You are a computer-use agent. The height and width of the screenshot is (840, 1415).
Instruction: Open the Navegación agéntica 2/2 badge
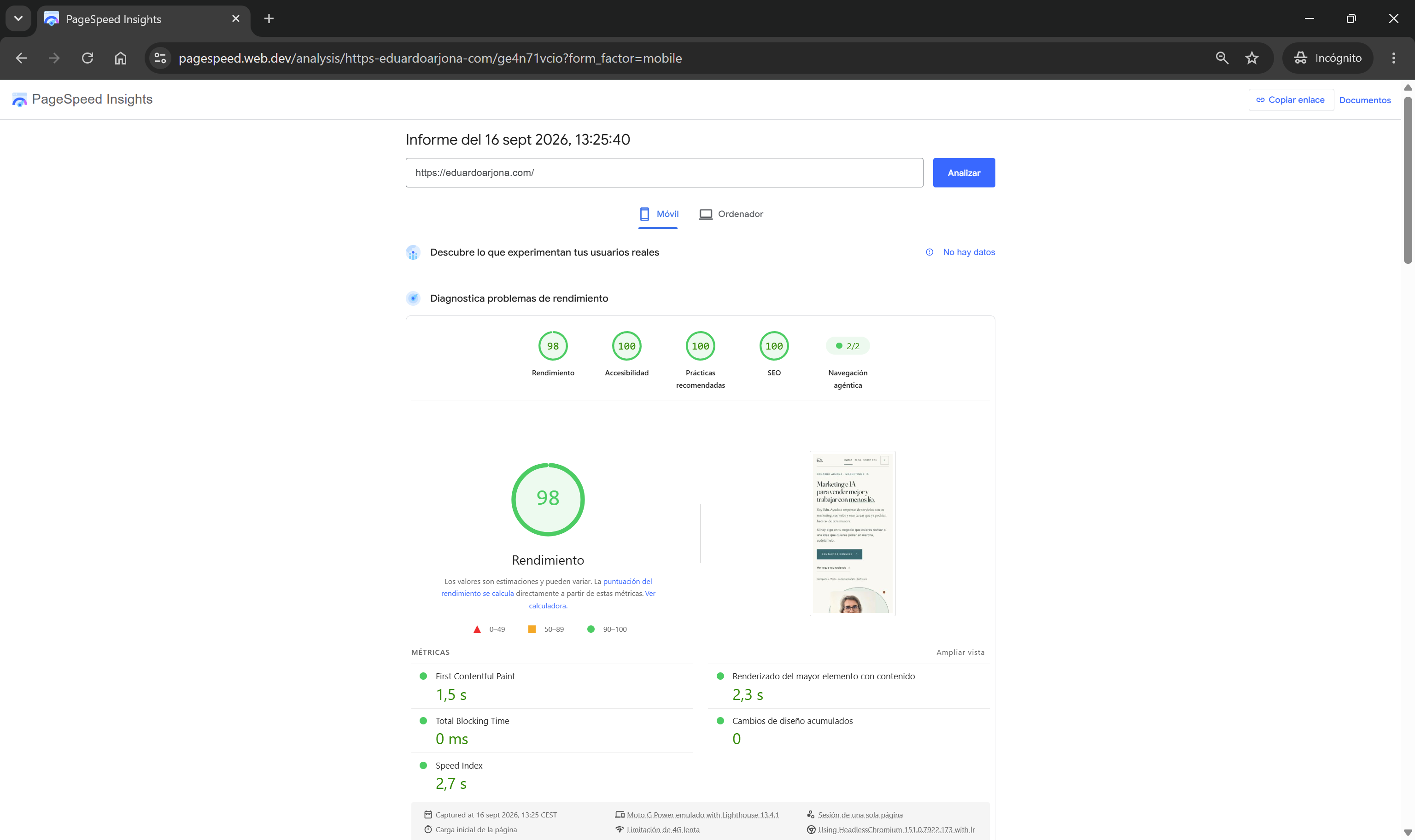[848, 346]
